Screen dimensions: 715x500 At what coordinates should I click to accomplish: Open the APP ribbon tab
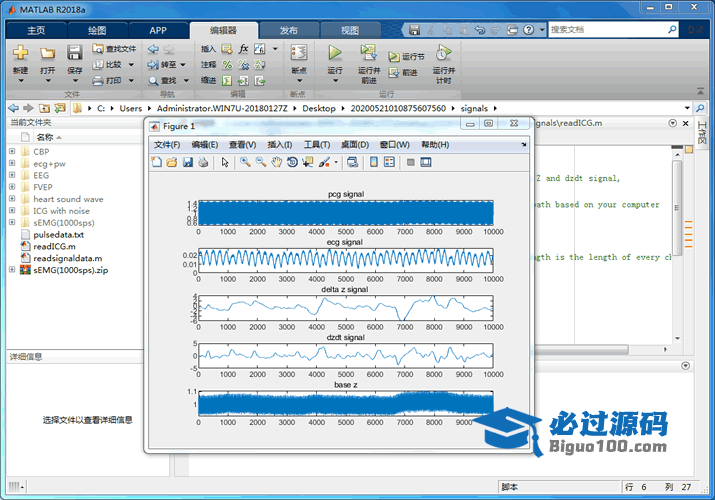click(158, 31)
